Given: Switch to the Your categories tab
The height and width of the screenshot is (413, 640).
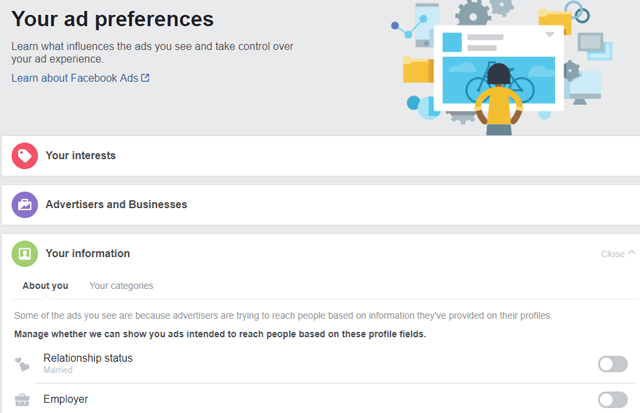Looking at the screenshot, I should [x=121, y=286].
